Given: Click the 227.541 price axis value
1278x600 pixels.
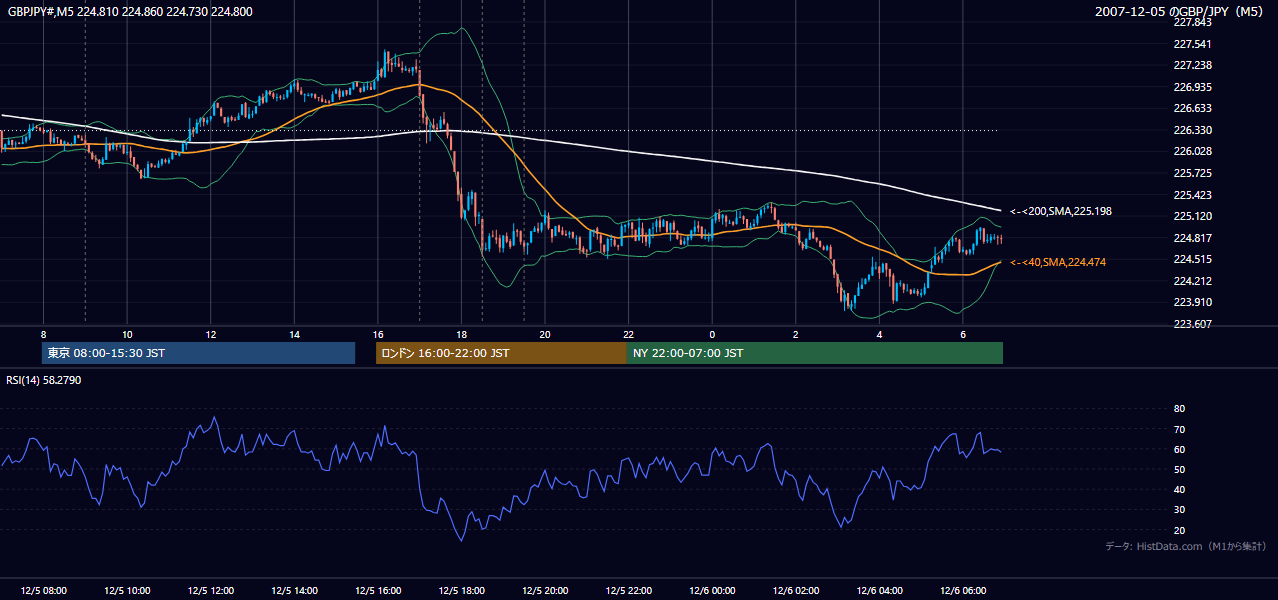Looking at the screenshot, I should coord(1193,44).
